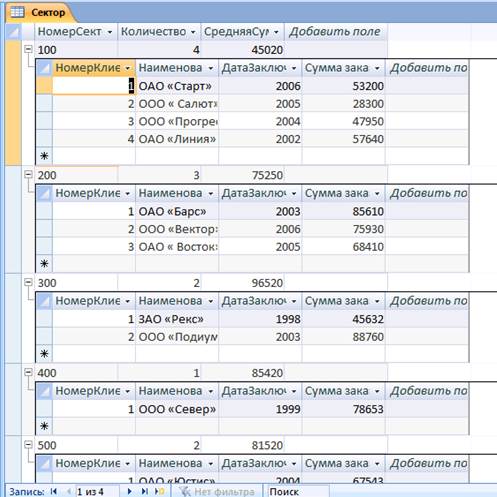Screen dimensions: 497x497
Task: Select all rows corner in sector 300 subtable
Action: point(44,301)
